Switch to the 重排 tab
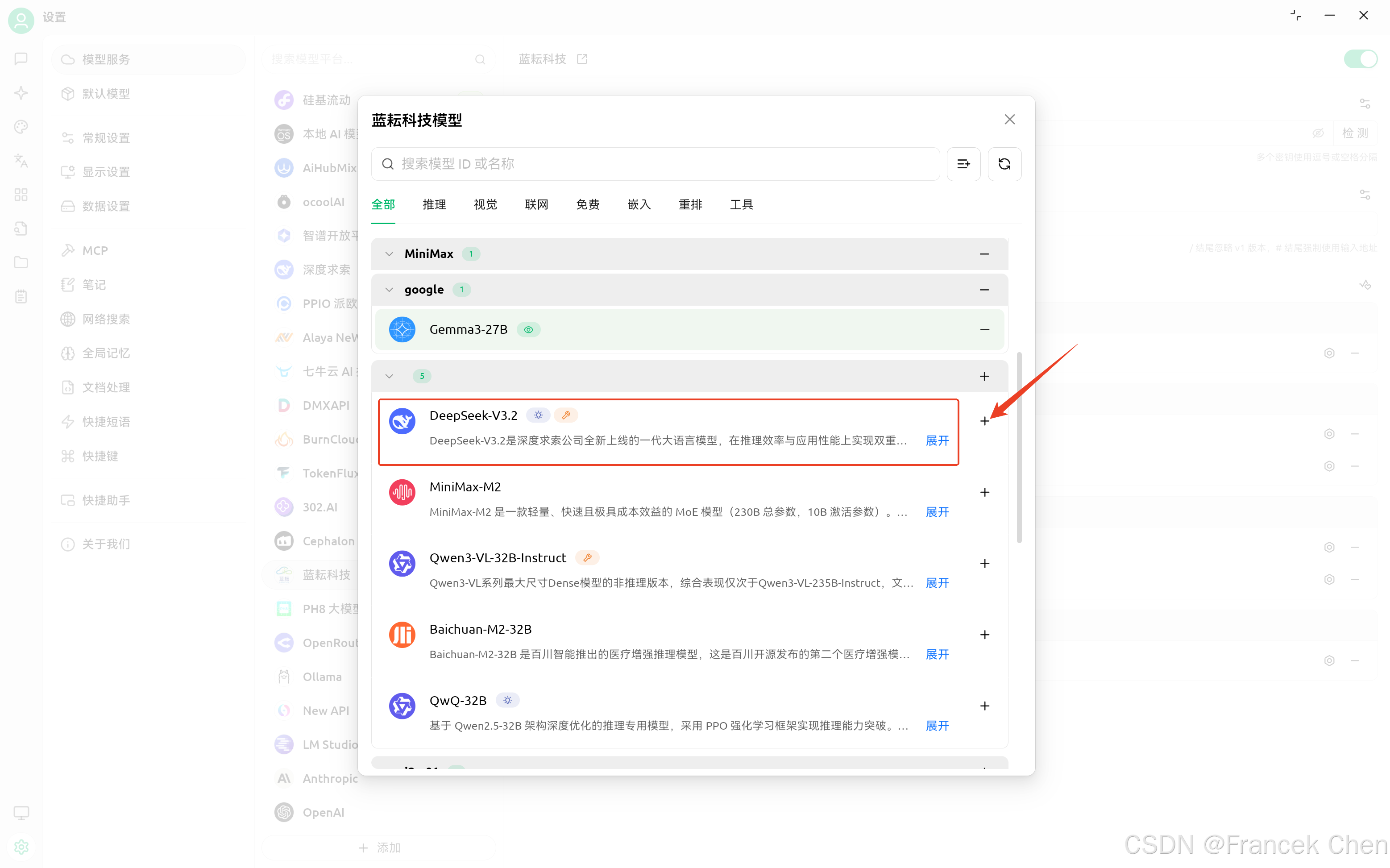Screen dimensions: 1390x868 690,205
